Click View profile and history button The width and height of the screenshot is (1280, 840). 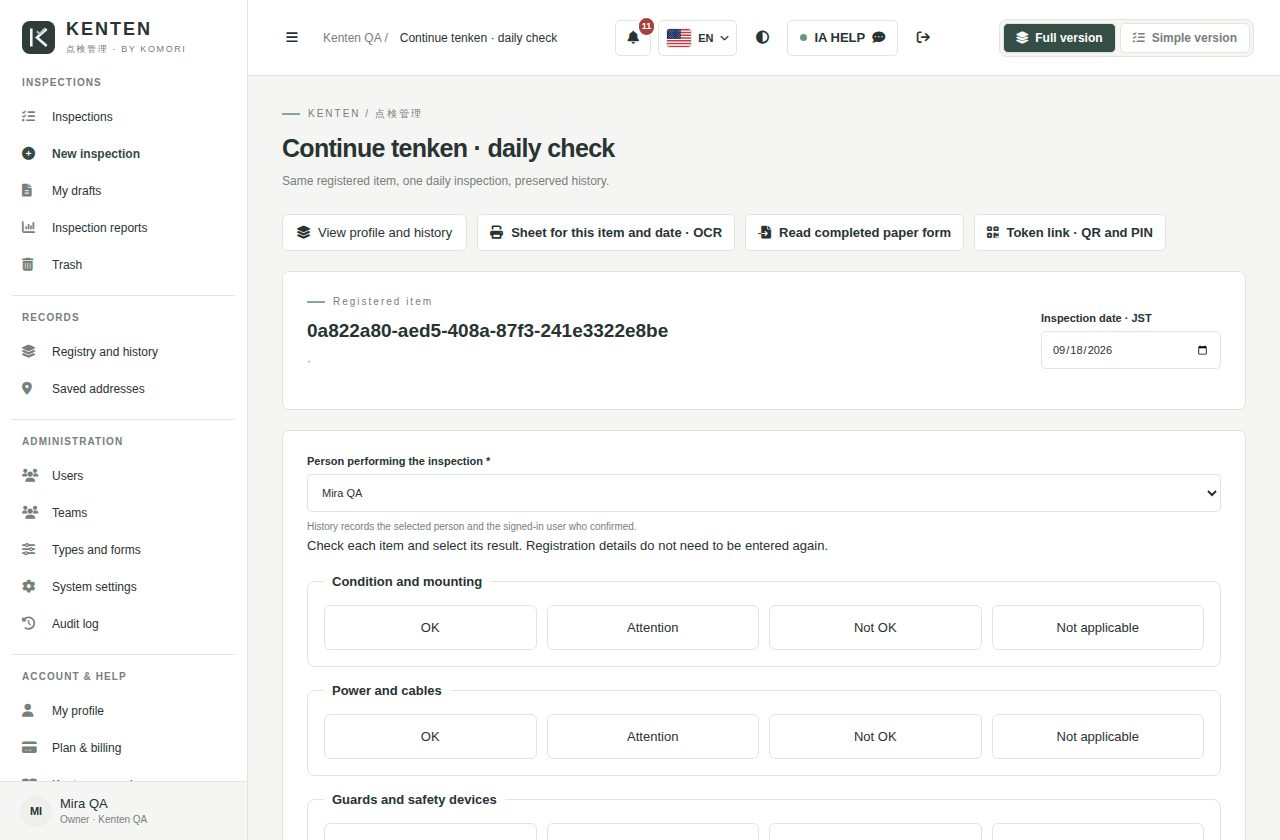click(374, 233)
